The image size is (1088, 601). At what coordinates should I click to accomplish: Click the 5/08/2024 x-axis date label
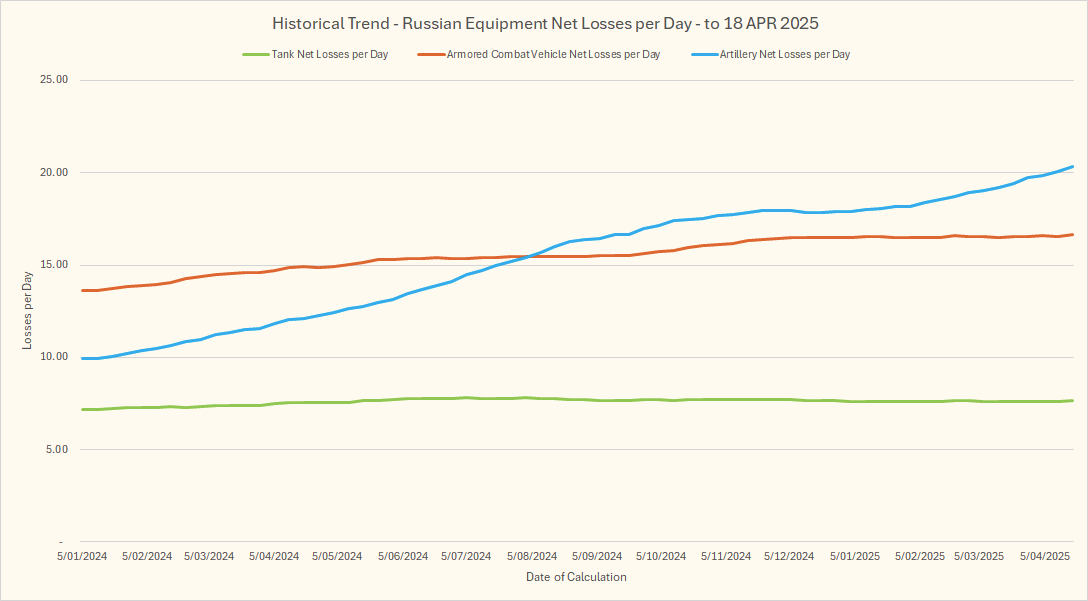(532, 556)
